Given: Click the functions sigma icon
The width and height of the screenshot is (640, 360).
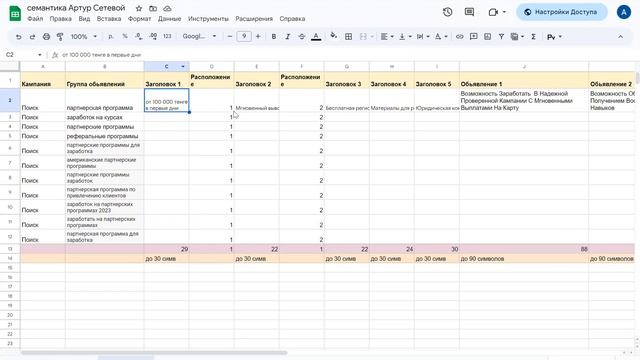Looking at the screenshot, I should tap(533, 37).
